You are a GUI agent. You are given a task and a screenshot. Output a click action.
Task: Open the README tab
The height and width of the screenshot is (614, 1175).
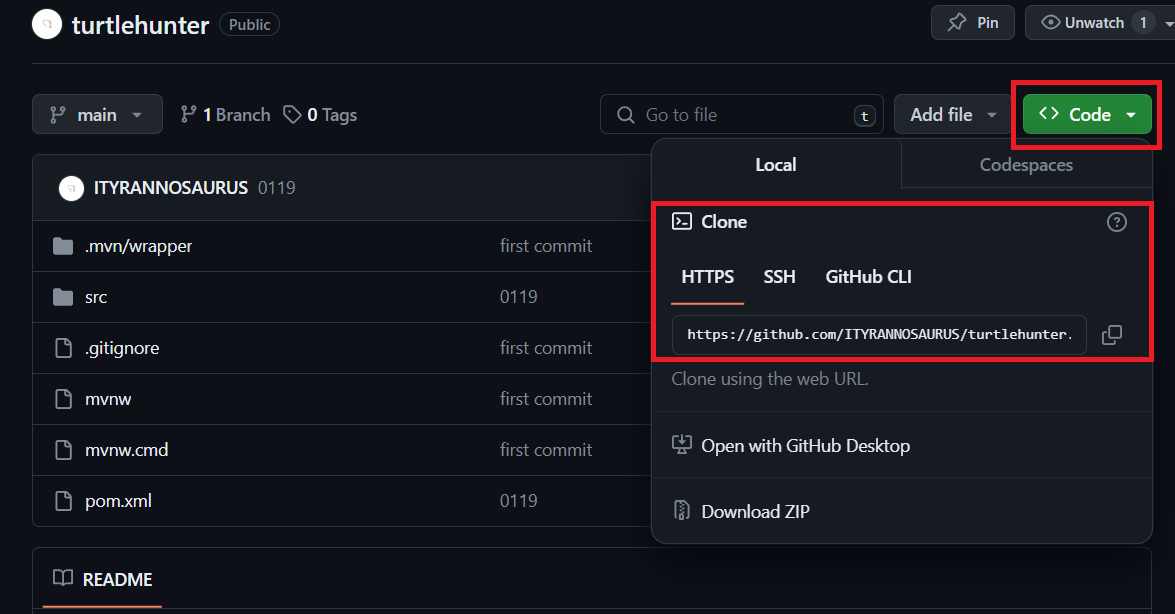coord(103,580)
